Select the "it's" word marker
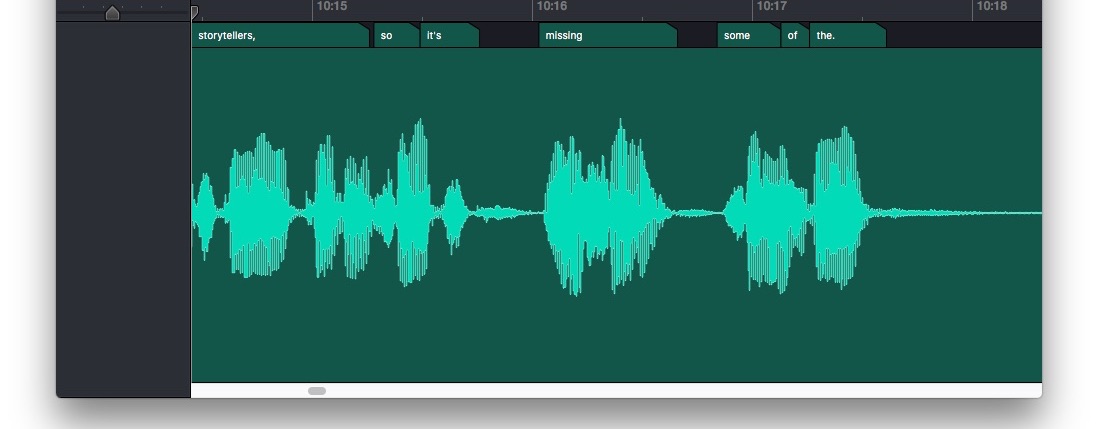 [x=450, y=35]
